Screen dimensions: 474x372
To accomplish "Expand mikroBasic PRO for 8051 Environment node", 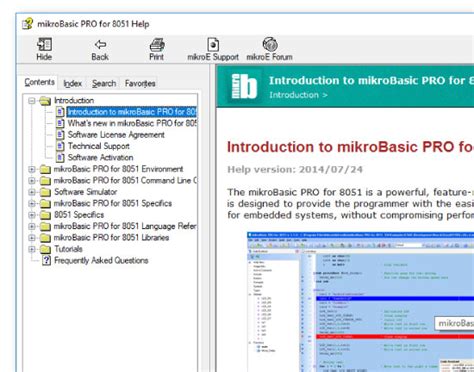I will coord(32,169).
